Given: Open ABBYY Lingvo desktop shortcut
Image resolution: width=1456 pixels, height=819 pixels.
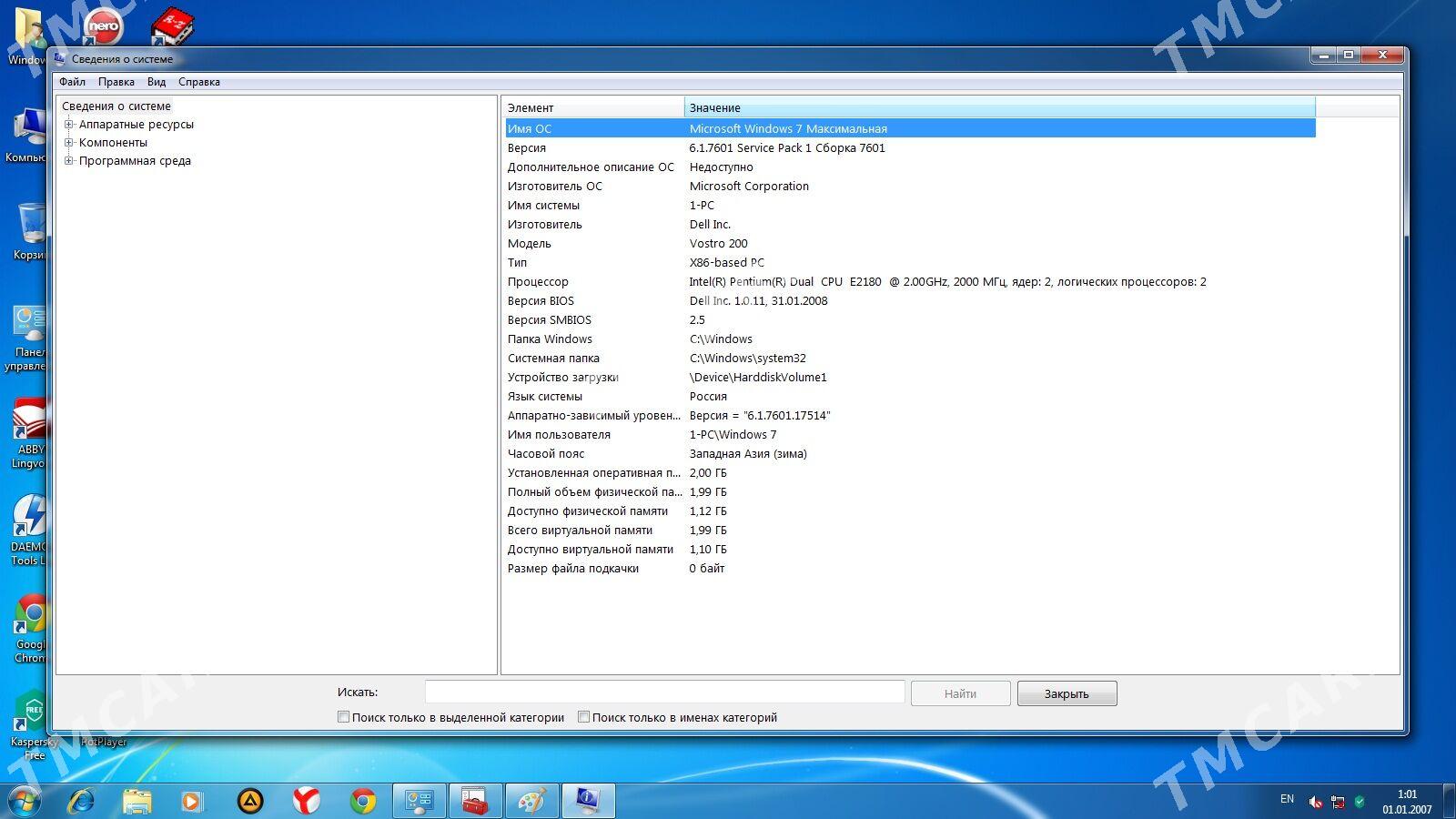Looking at the screenshot, I should tap(29, 434).
